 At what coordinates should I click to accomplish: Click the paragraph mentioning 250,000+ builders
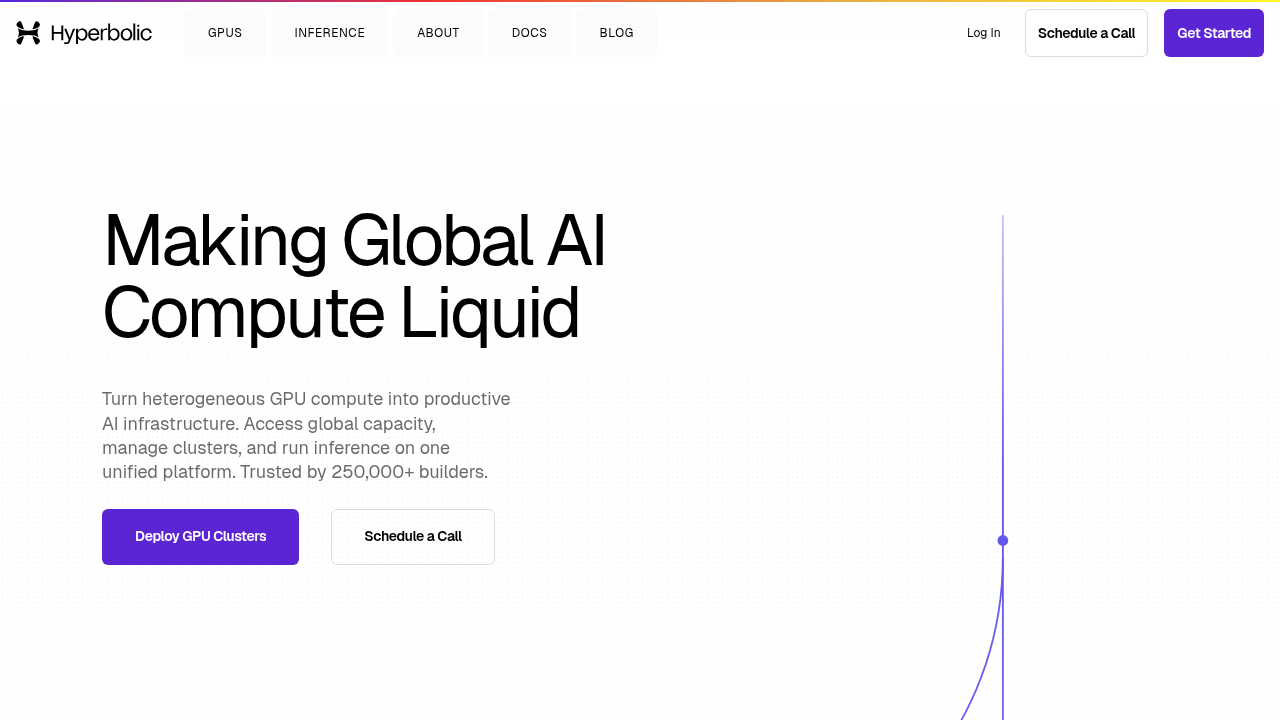point(306,435)
